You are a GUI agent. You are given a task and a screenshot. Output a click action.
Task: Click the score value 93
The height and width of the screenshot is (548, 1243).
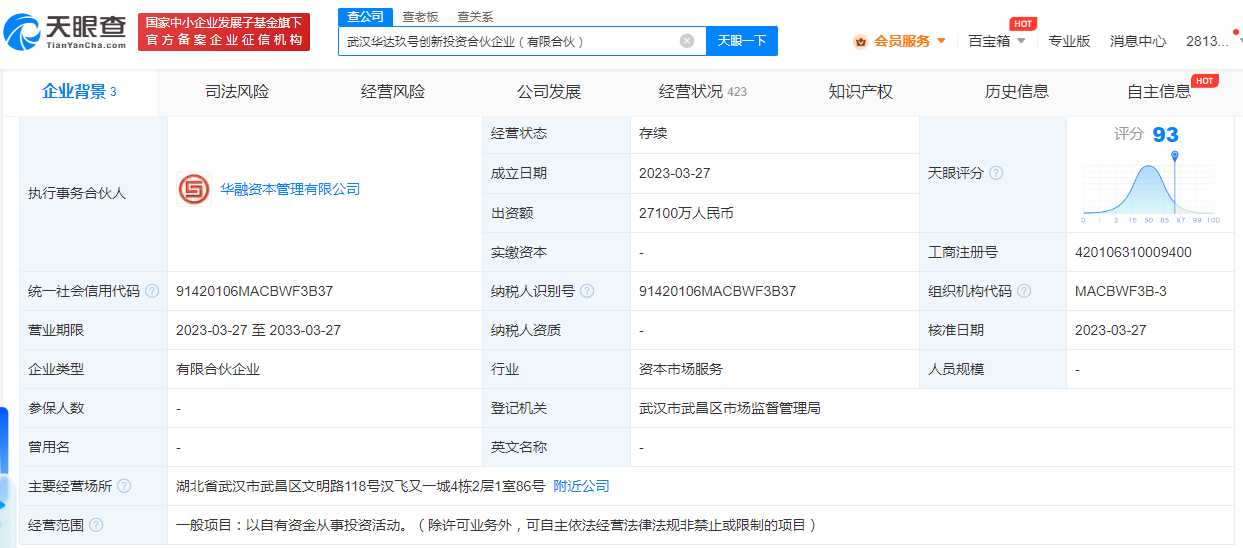click(1165, 135)
